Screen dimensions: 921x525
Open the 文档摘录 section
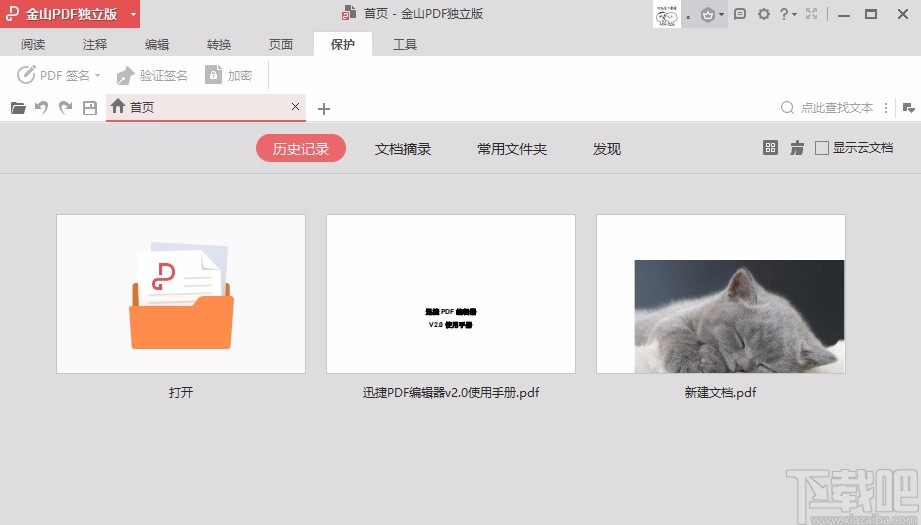coord(403,149)
